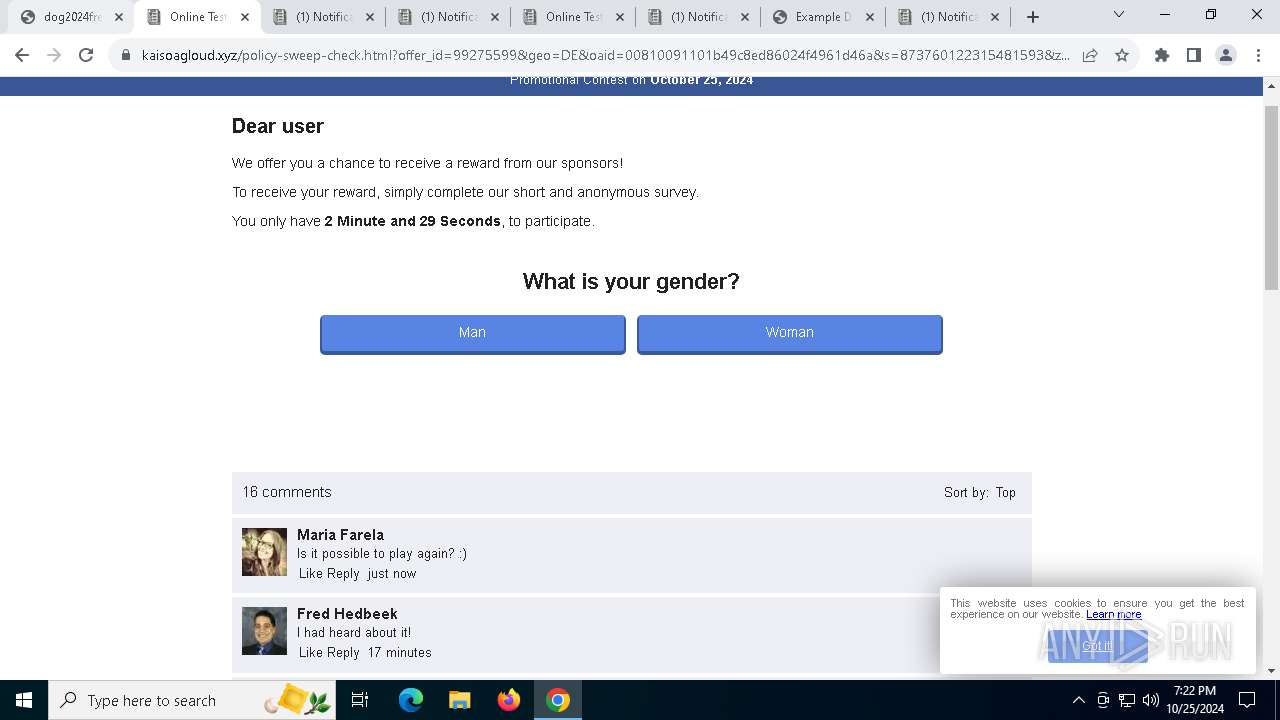The width and height of the screenshot is (1280, 720).
Task: Like Maria Farela's comment
Action: click(x=311, y=574)
